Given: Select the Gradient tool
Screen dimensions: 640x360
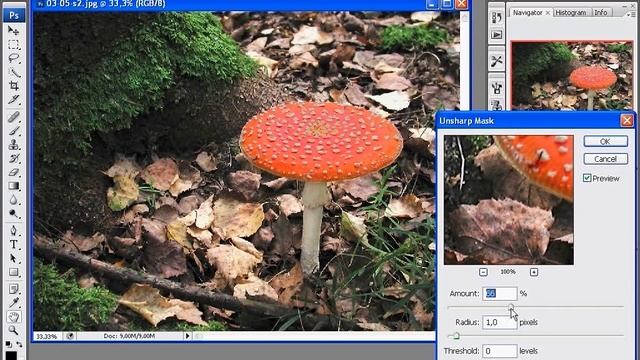Looking at the screenshot, I should [x=13, y=186].
